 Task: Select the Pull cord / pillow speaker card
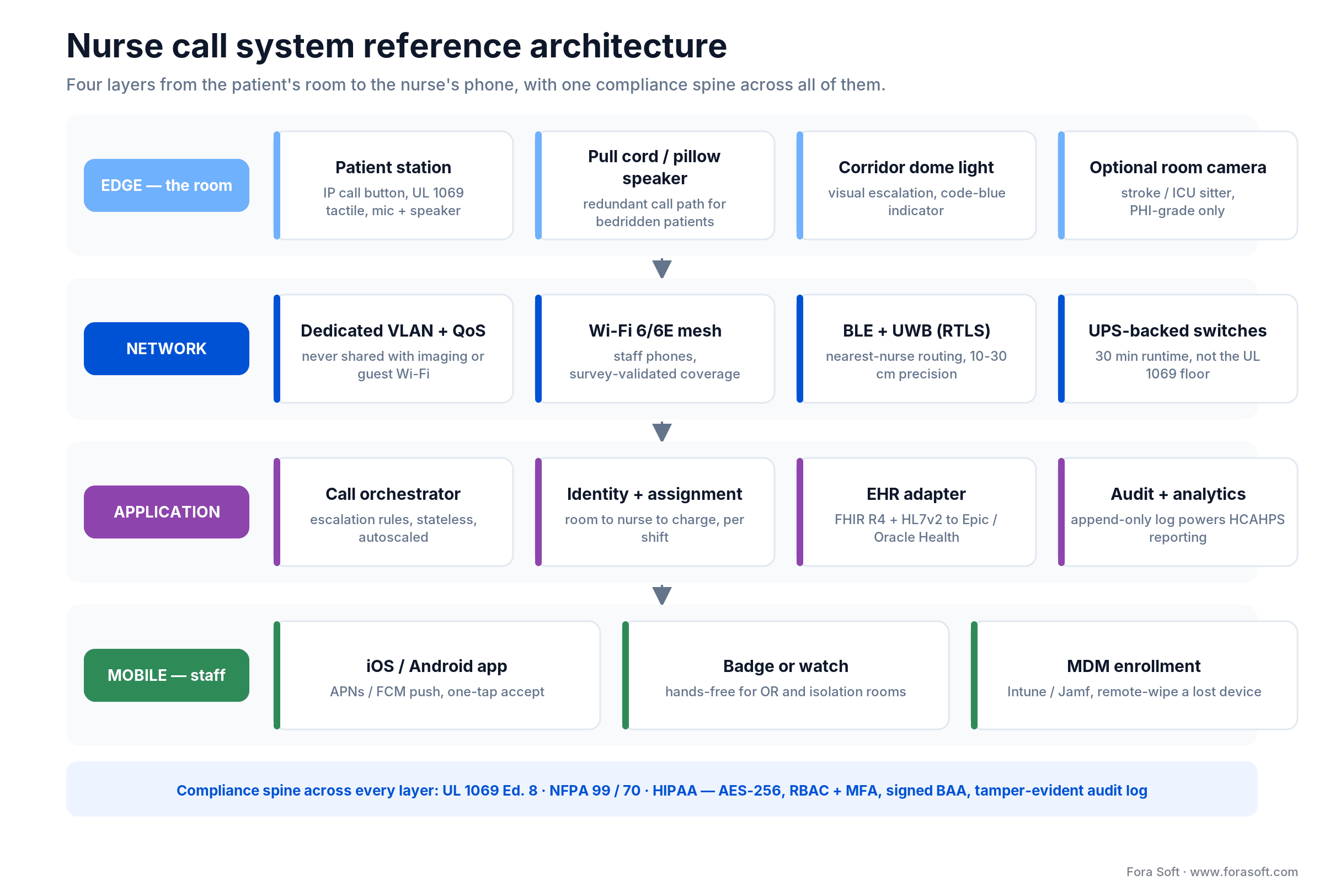pos(655,185)
